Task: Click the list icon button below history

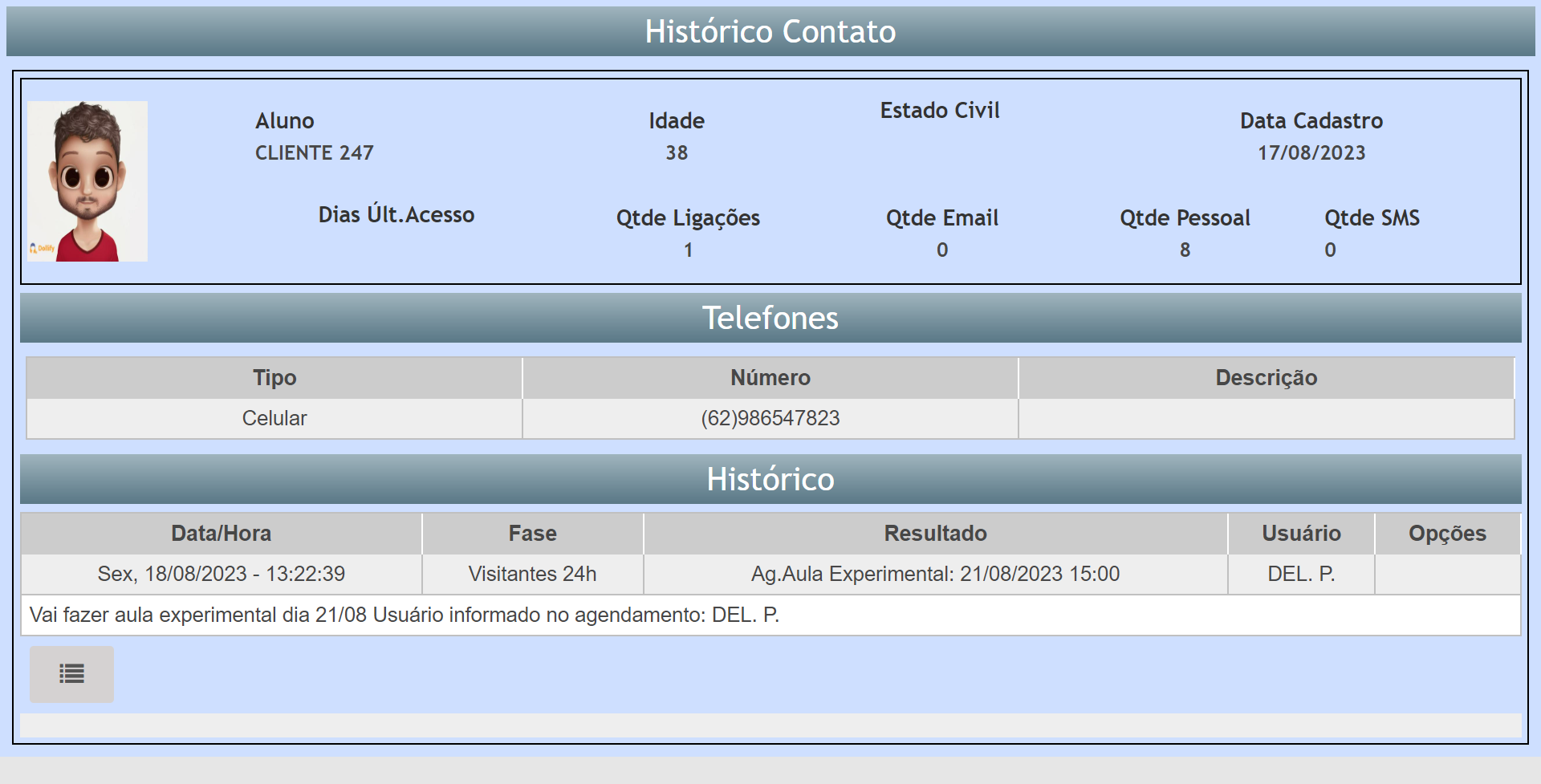Action: coord(71,674)
